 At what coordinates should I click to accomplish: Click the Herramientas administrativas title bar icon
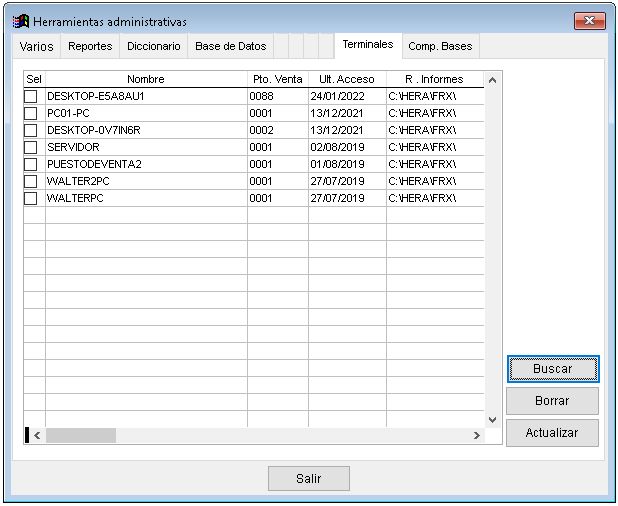pos(20,21)
